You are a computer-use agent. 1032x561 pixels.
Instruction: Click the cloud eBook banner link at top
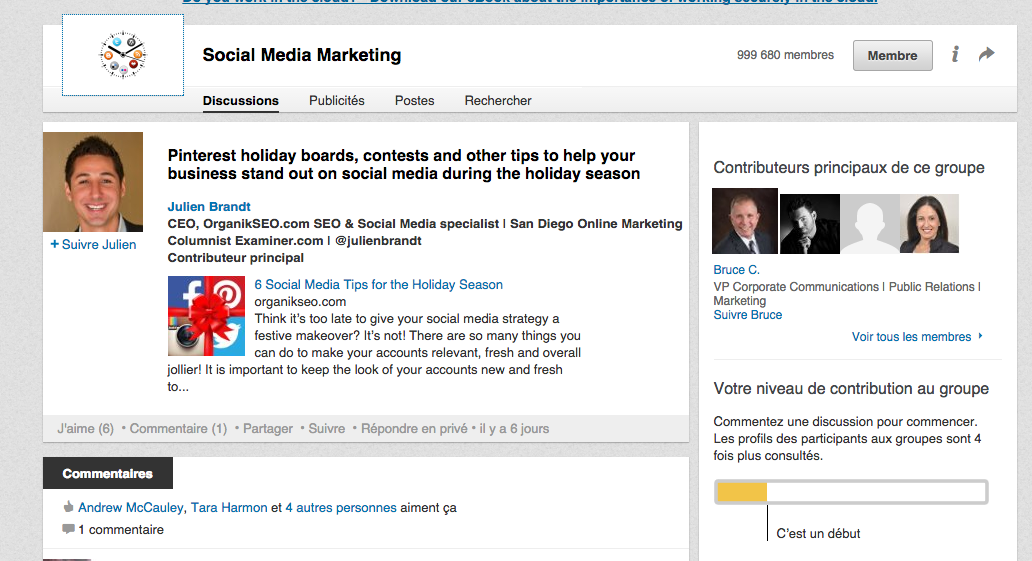coord(530,2)
